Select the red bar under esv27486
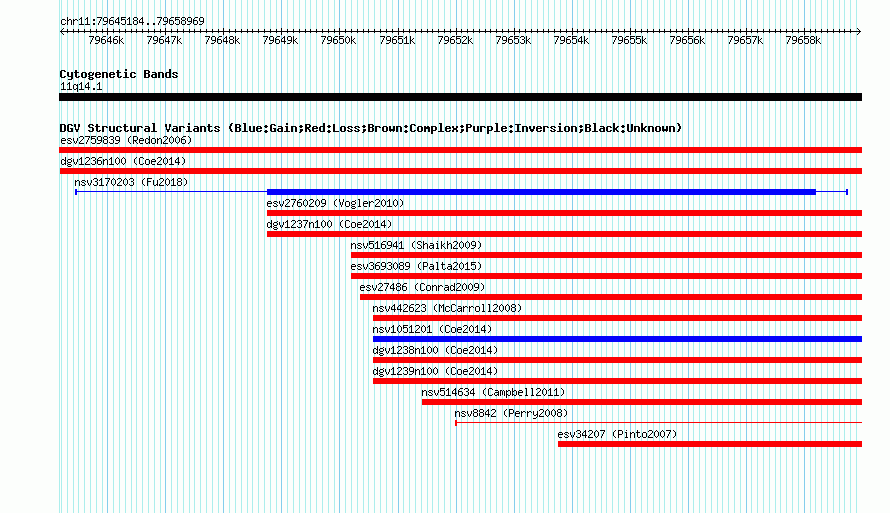The image size is (890, 513). pyautogui.click(x=611, y=297)
